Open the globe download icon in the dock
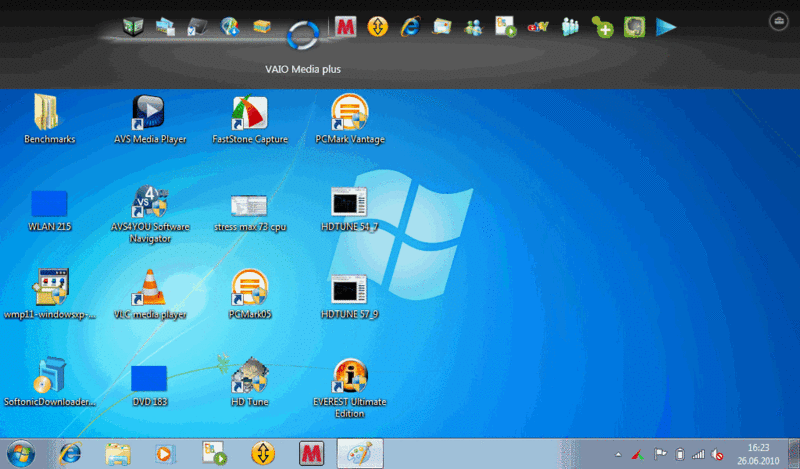This screenshot has width=800, height=469. pyautogui.click(x=230, y=27)
